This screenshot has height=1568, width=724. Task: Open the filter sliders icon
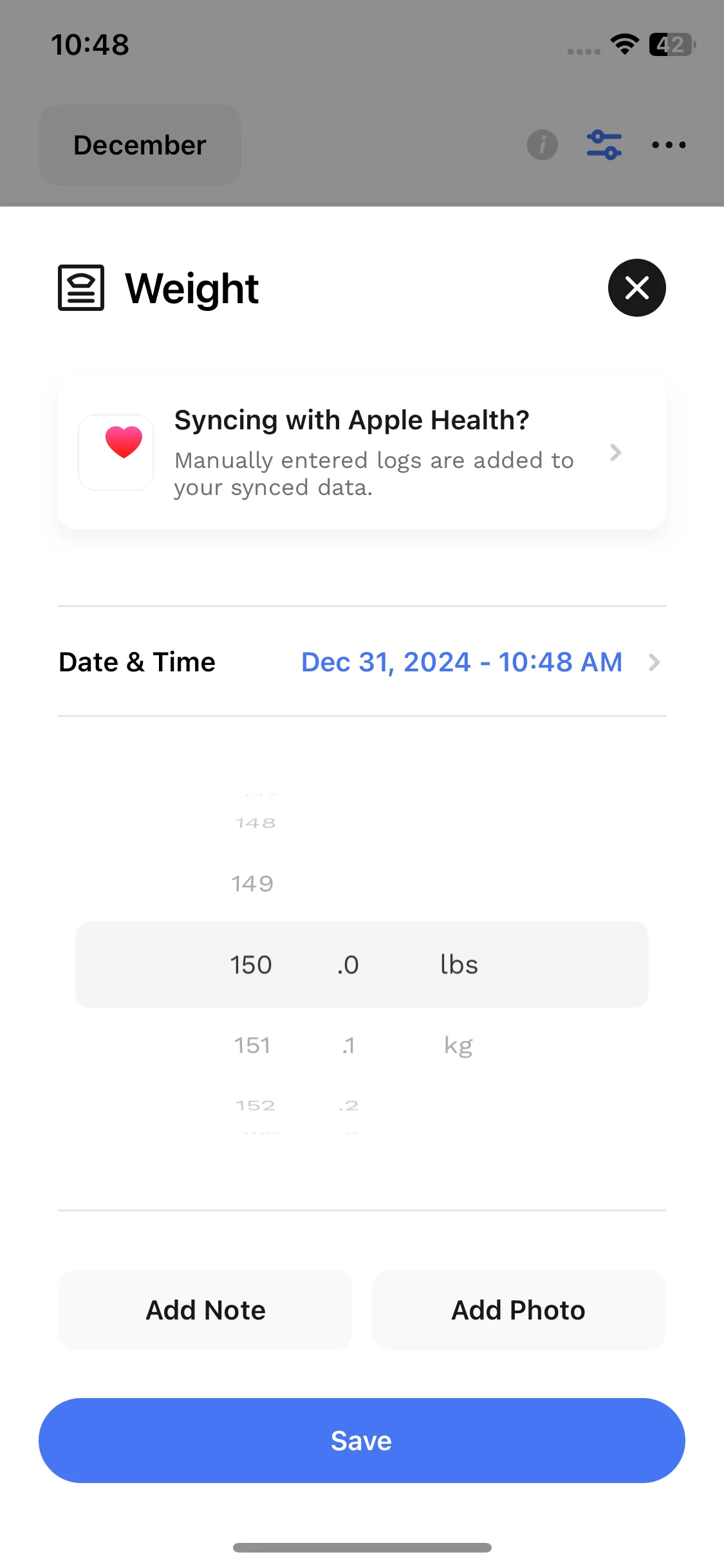point(604,145)
